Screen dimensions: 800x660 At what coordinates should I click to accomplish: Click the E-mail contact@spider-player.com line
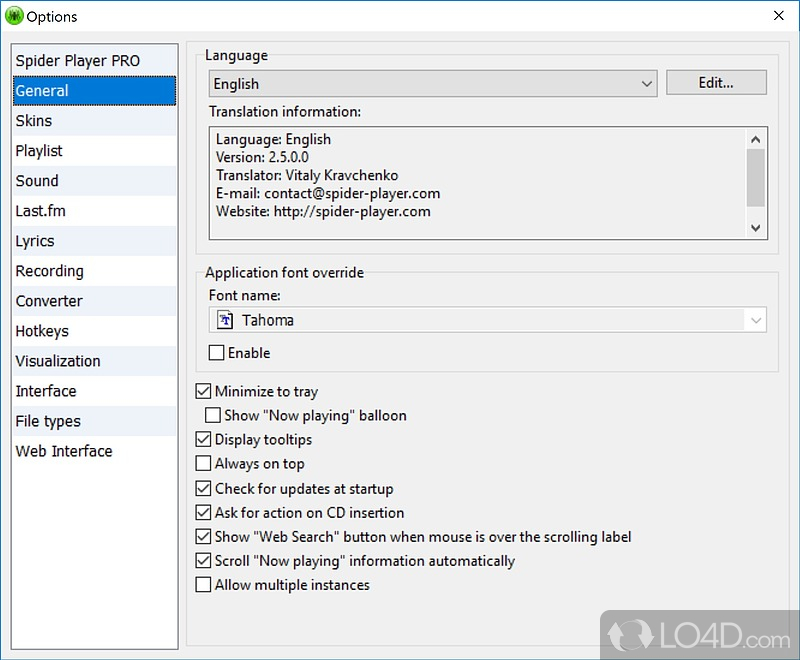[x=328, y=194]
